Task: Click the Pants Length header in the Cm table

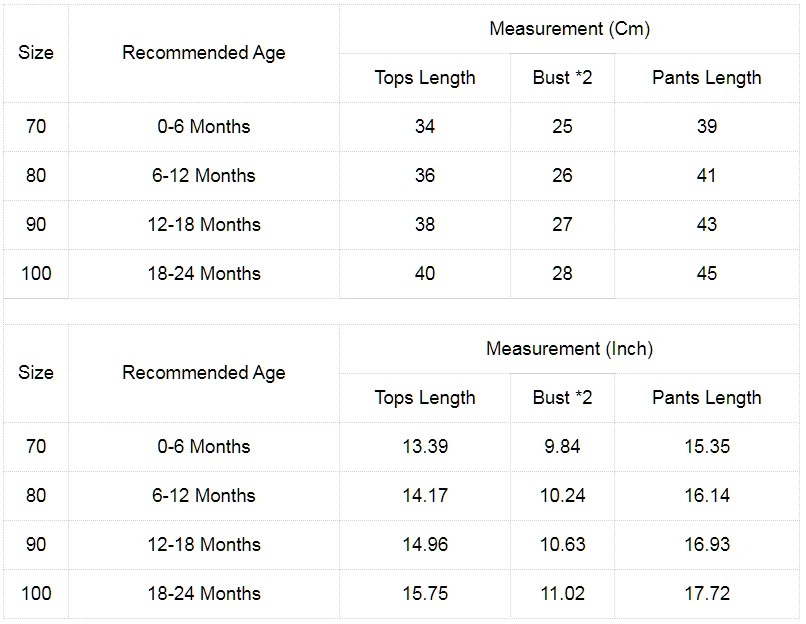Action: click(707, 78)
